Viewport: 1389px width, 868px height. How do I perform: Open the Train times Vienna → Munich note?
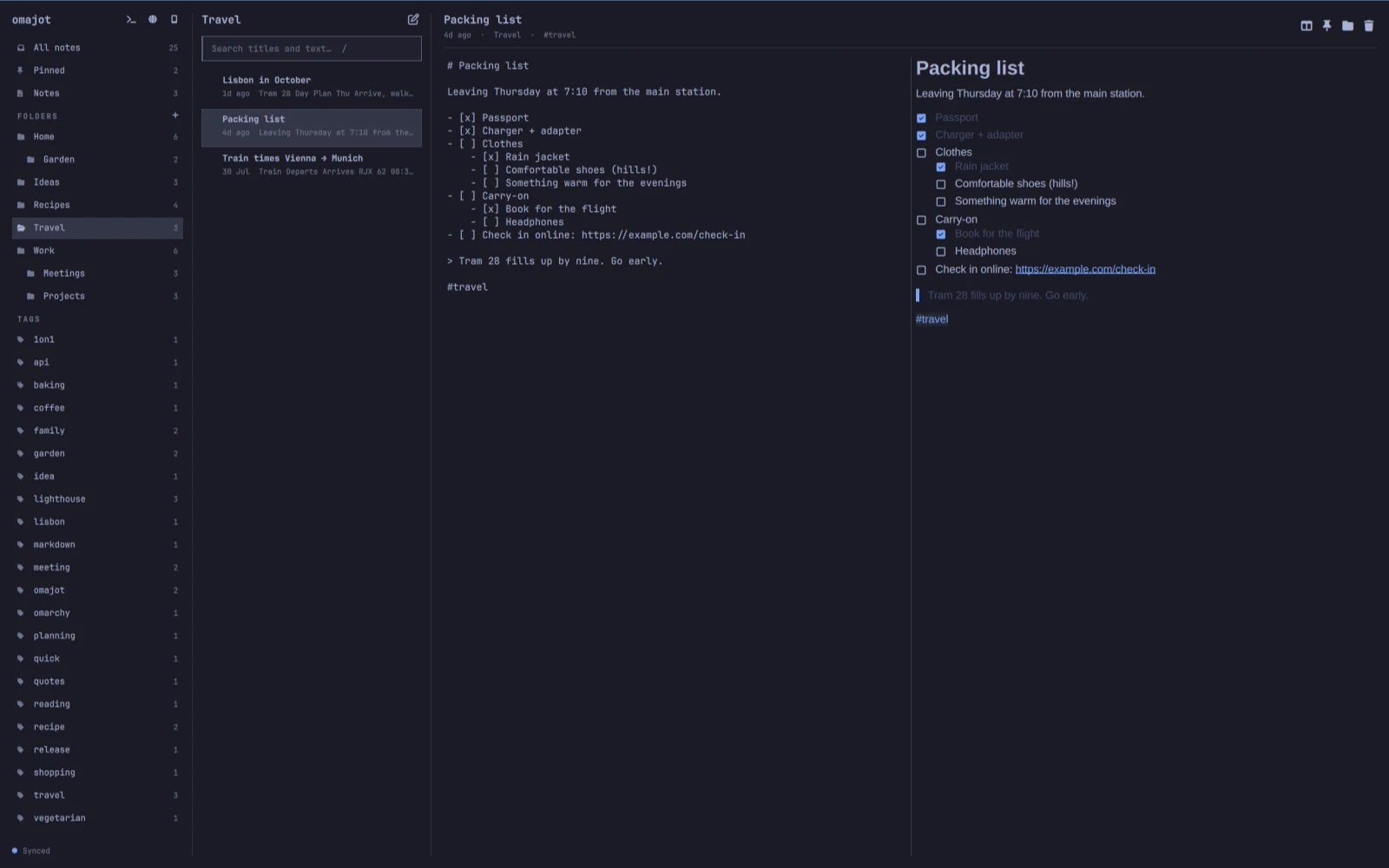coord(312,165)
